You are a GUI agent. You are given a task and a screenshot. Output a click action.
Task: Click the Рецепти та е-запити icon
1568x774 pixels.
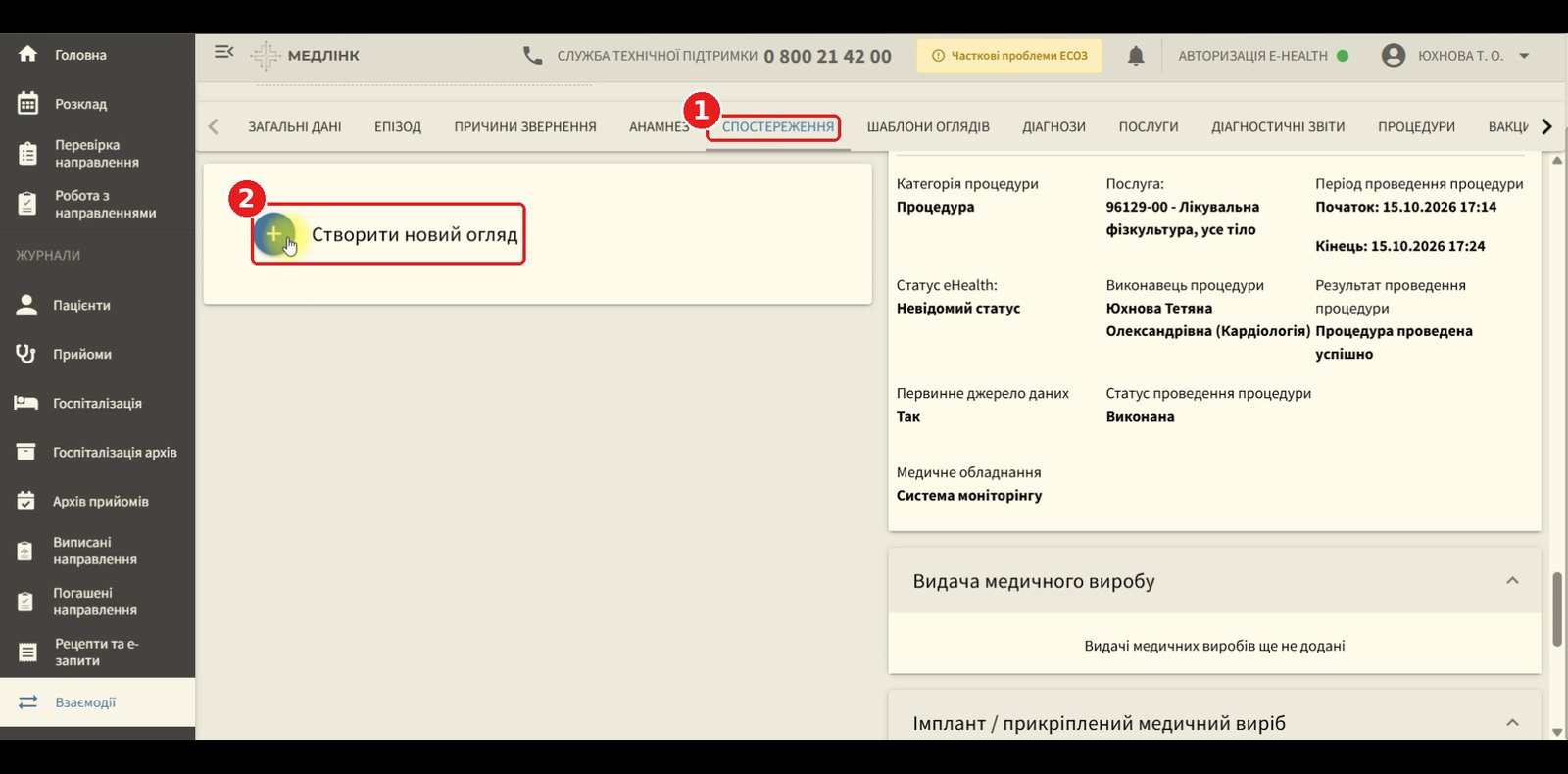(x=27, y=652)
